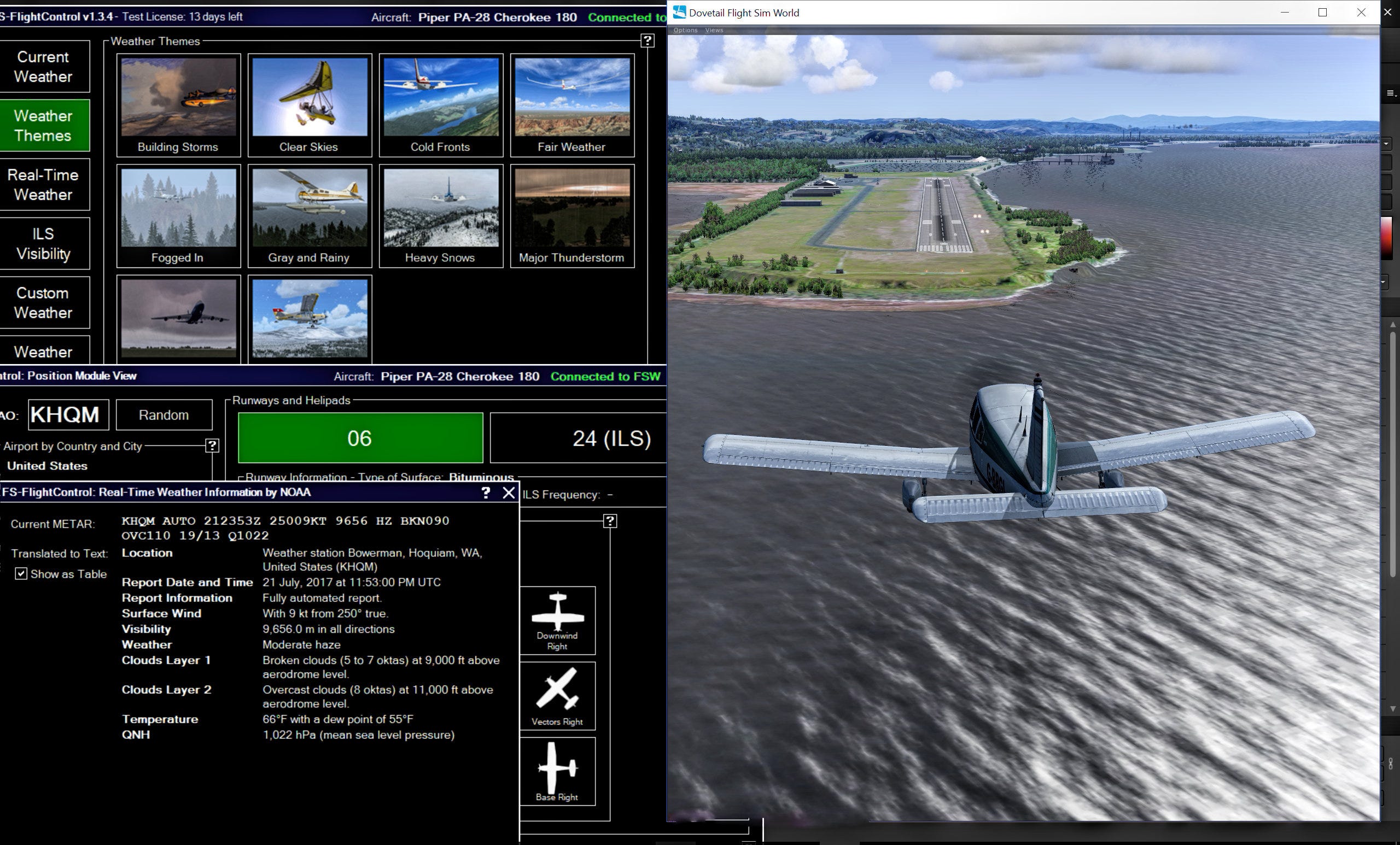Switch to Custom Weather tab
The height and width of the screenshot is (845, 1400).
point(43,303)
